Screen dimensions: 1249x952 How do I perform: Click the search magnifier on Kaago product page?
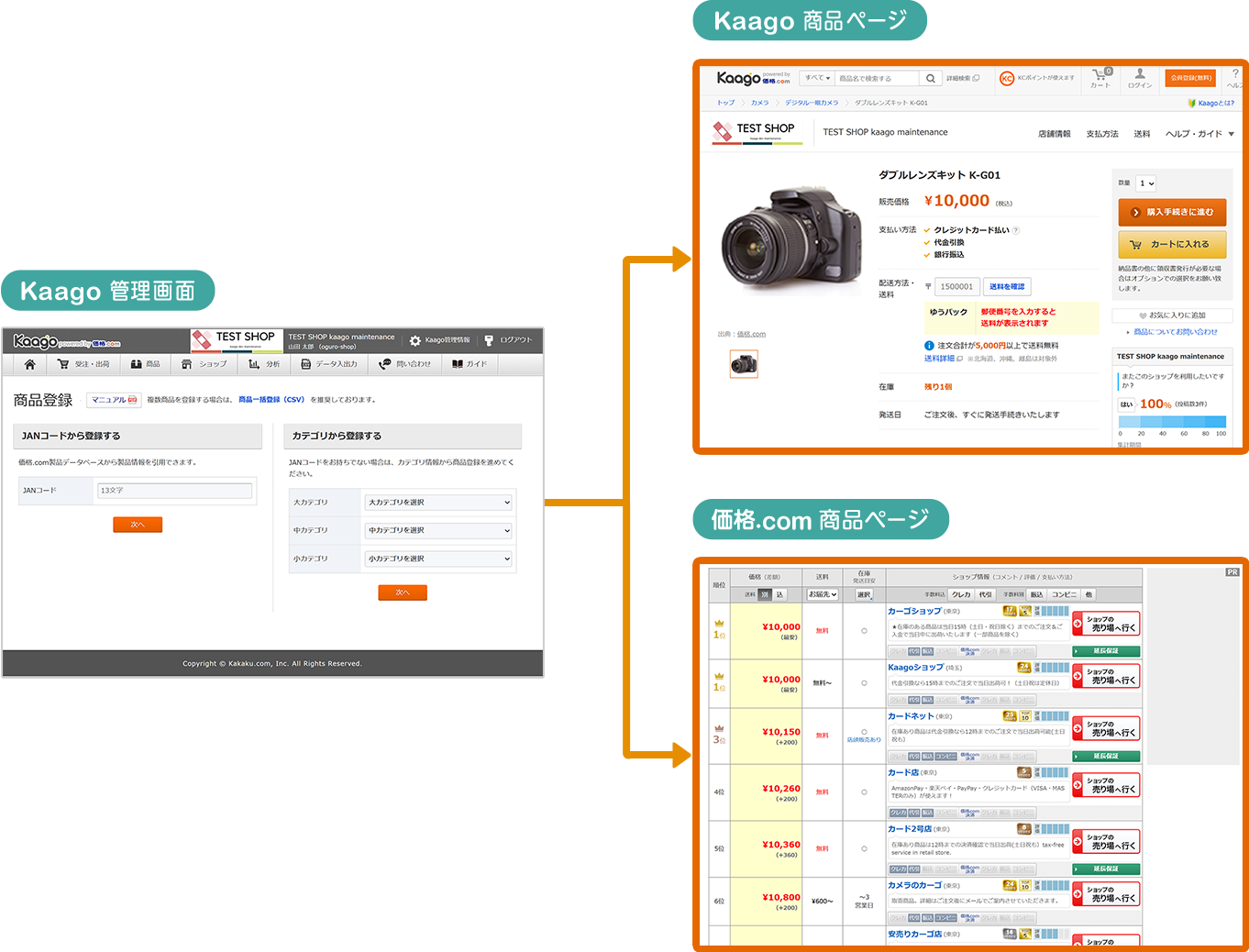pos(930,79)
